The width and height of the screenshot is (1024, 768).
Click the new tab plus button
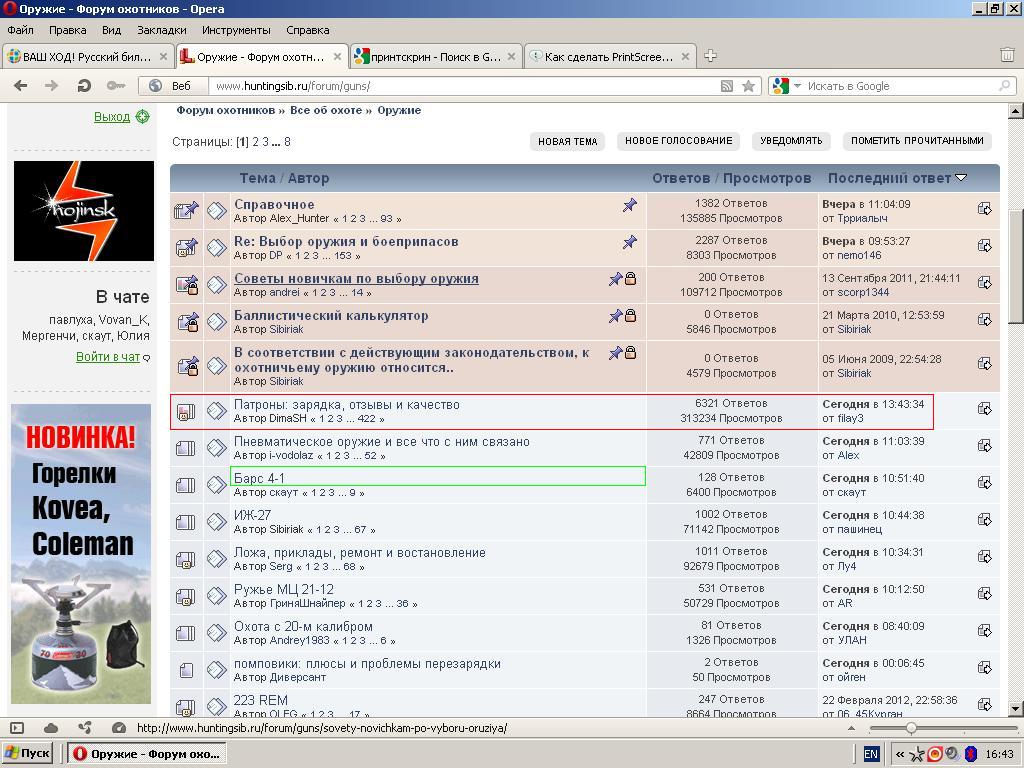point(710,56)
